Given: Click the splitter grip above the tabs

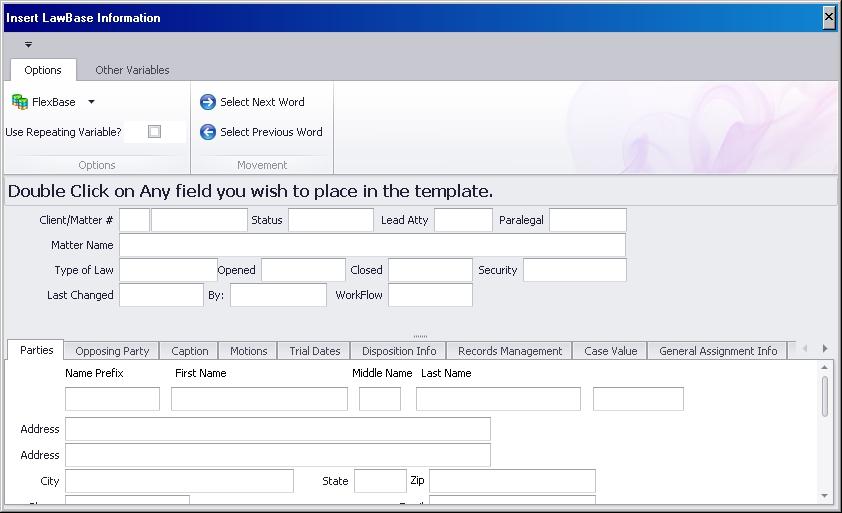Looking at the screenshot, I should point(420,336).
